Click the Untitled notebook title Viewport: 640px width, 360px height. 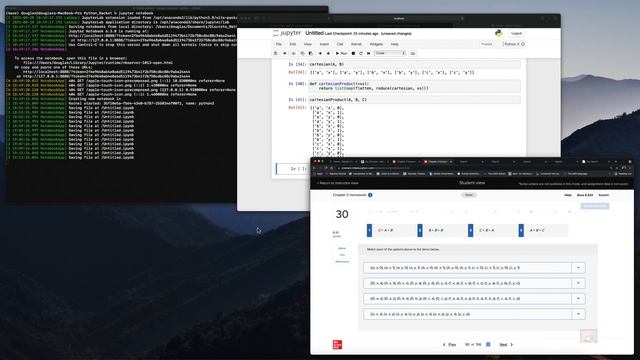point(314,33)
